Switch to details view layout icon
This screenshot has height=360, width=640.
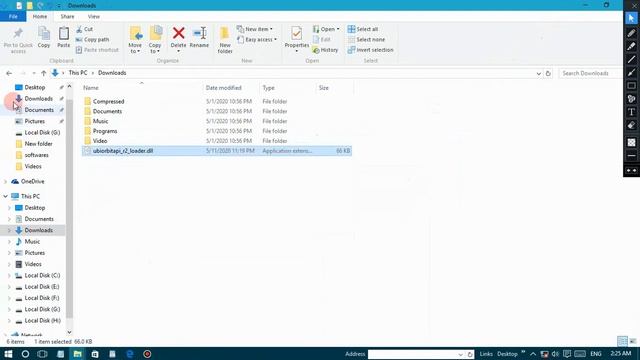tap(622, 341)
